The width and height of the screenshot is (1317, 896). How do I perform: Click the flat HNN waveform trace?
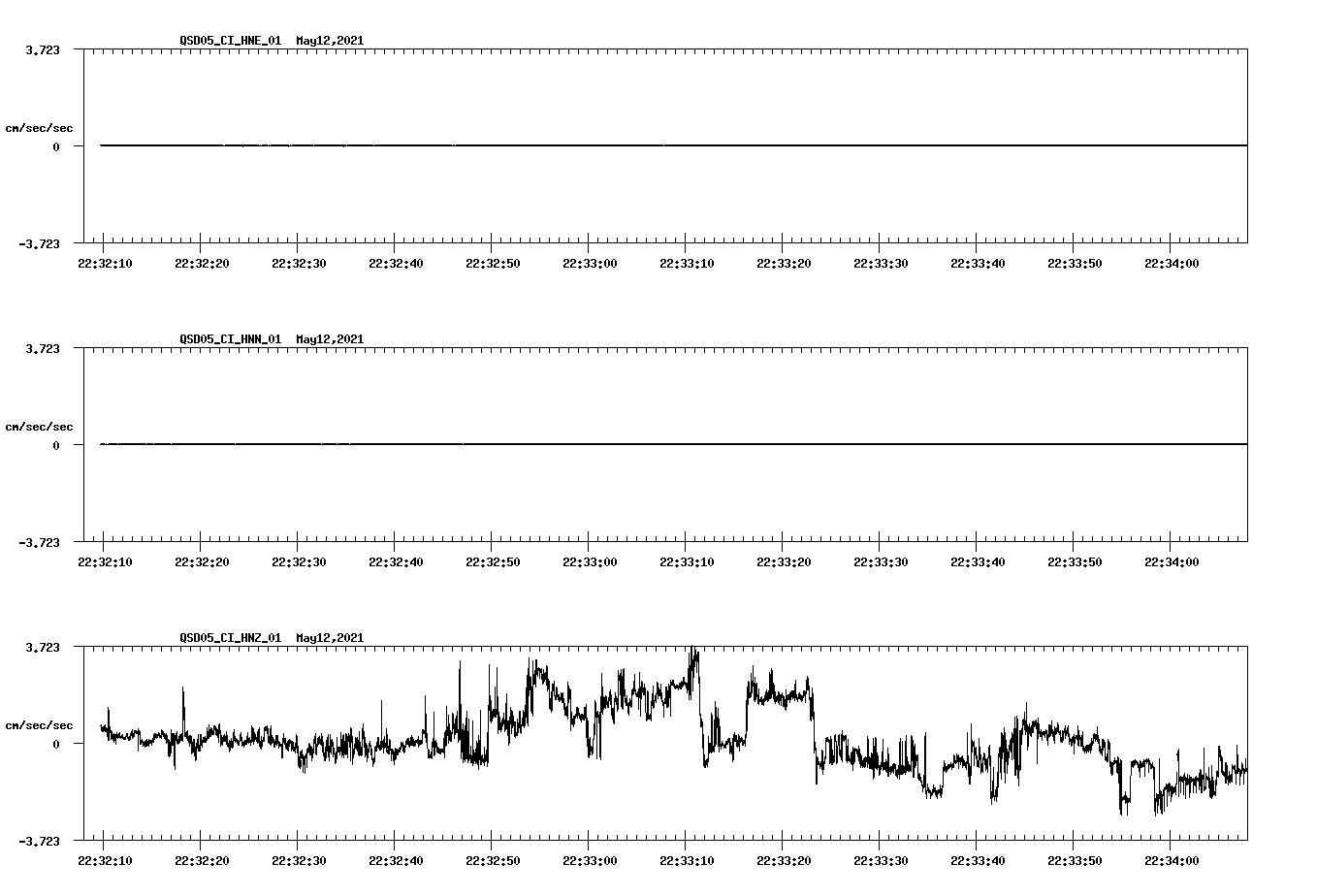coord(582,443)
